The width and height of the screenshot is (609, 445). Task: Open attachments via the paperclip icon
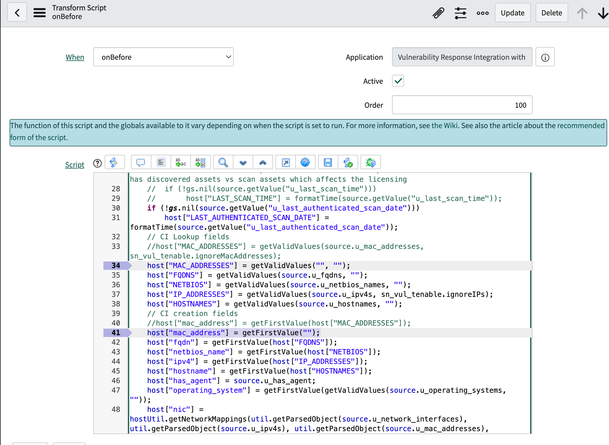438,13
